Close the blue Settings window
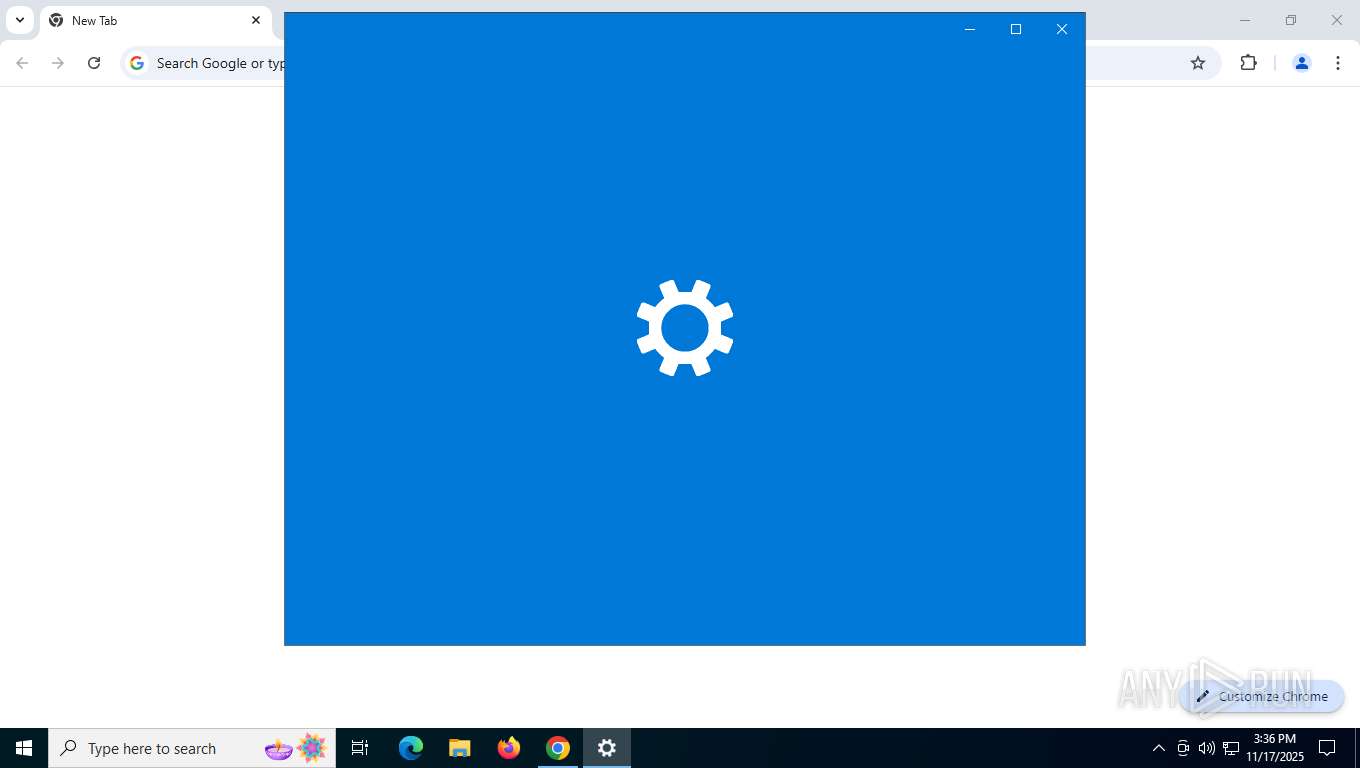 click(1062, 29)
